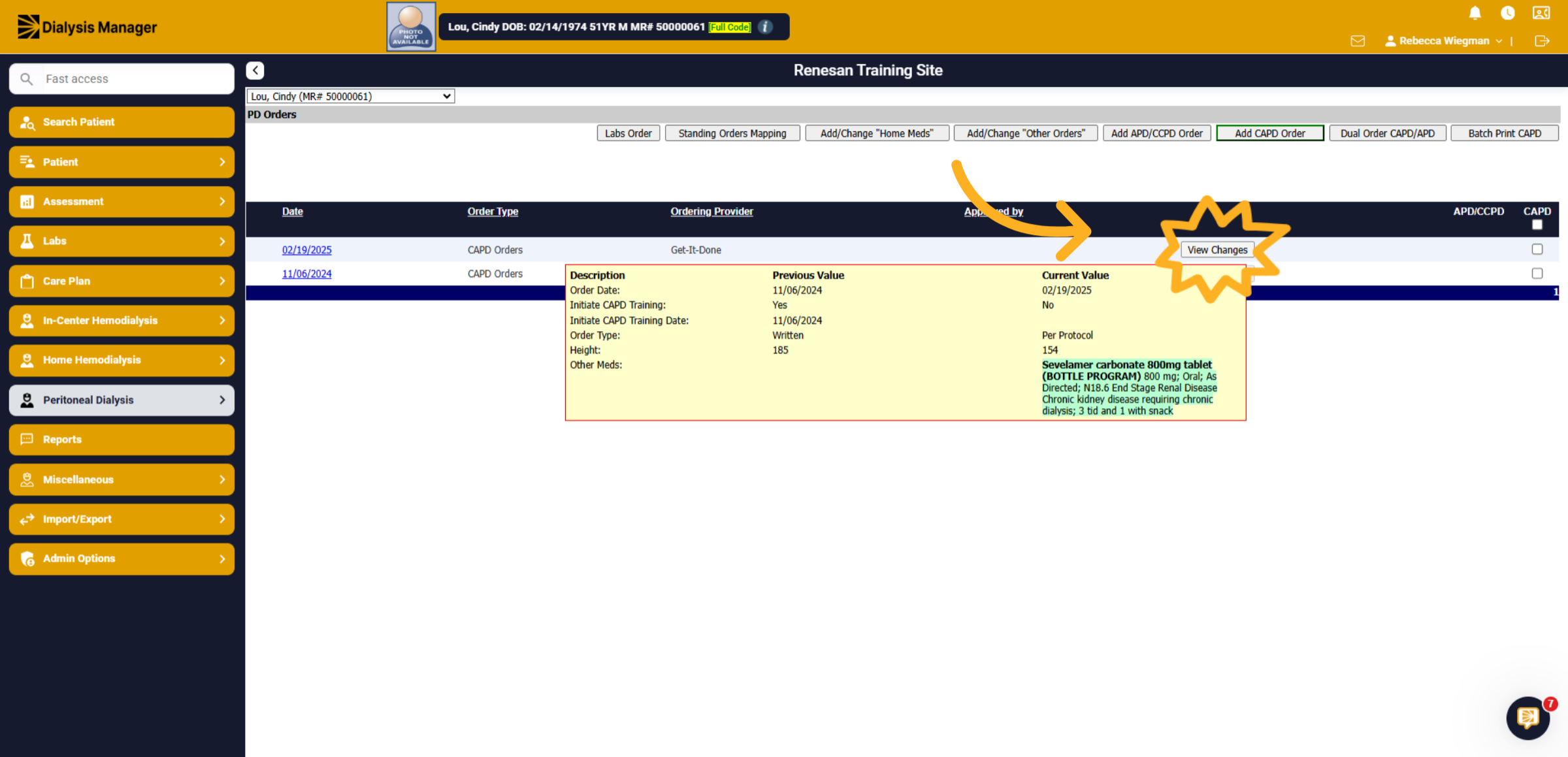Open the clock history icon
This screenshot has height=757, width=1568.
(1507, 13)
